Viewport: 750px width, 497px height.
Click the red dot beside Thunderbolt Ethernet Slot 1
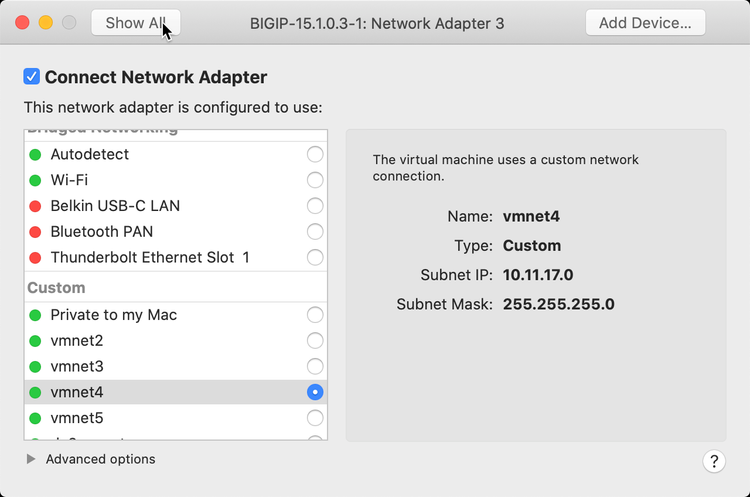click(35, 258)
